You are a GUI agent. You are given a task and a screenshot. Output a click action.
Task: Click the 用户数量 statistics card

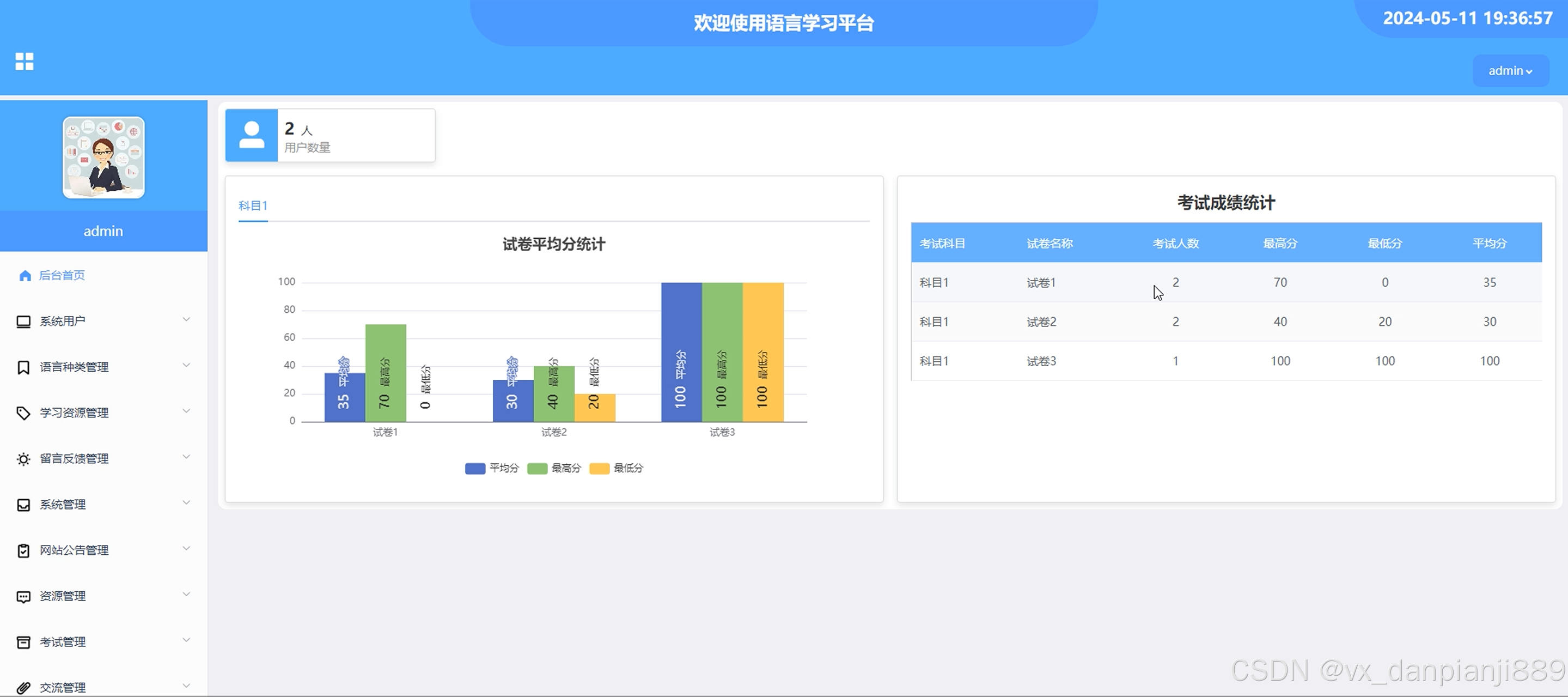click(x=330, y=135)
